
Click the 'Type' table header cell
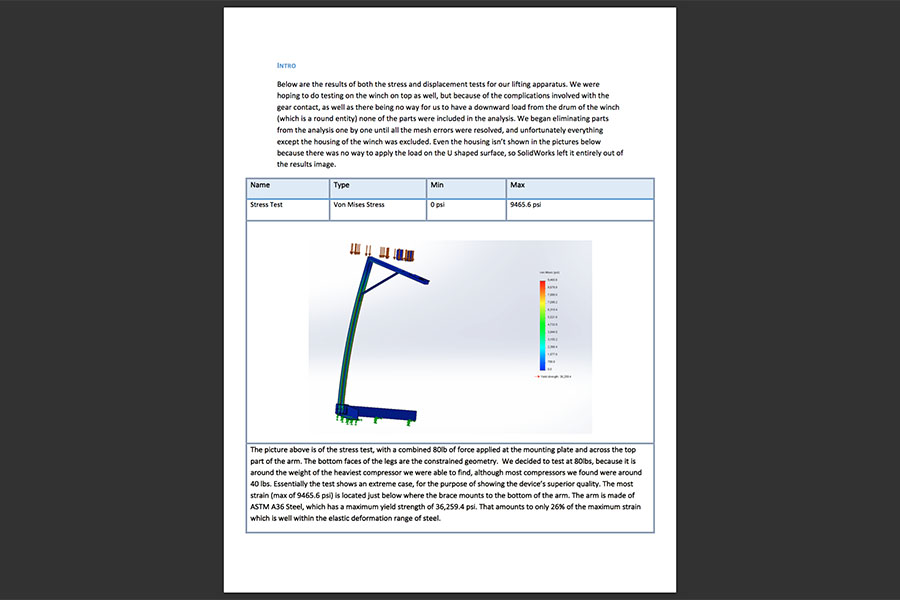pyautogui.click(x=378, y=188)
